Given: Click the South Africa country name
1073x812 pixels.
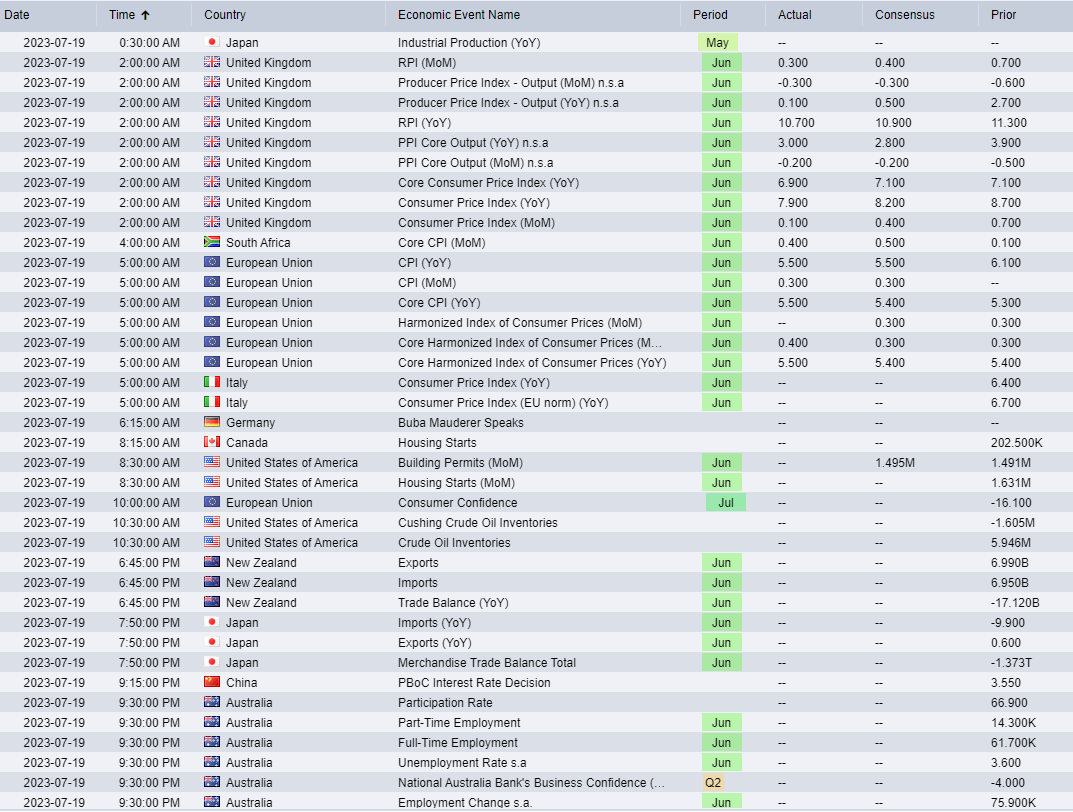Looking at the screenshot, I should 258,243.
